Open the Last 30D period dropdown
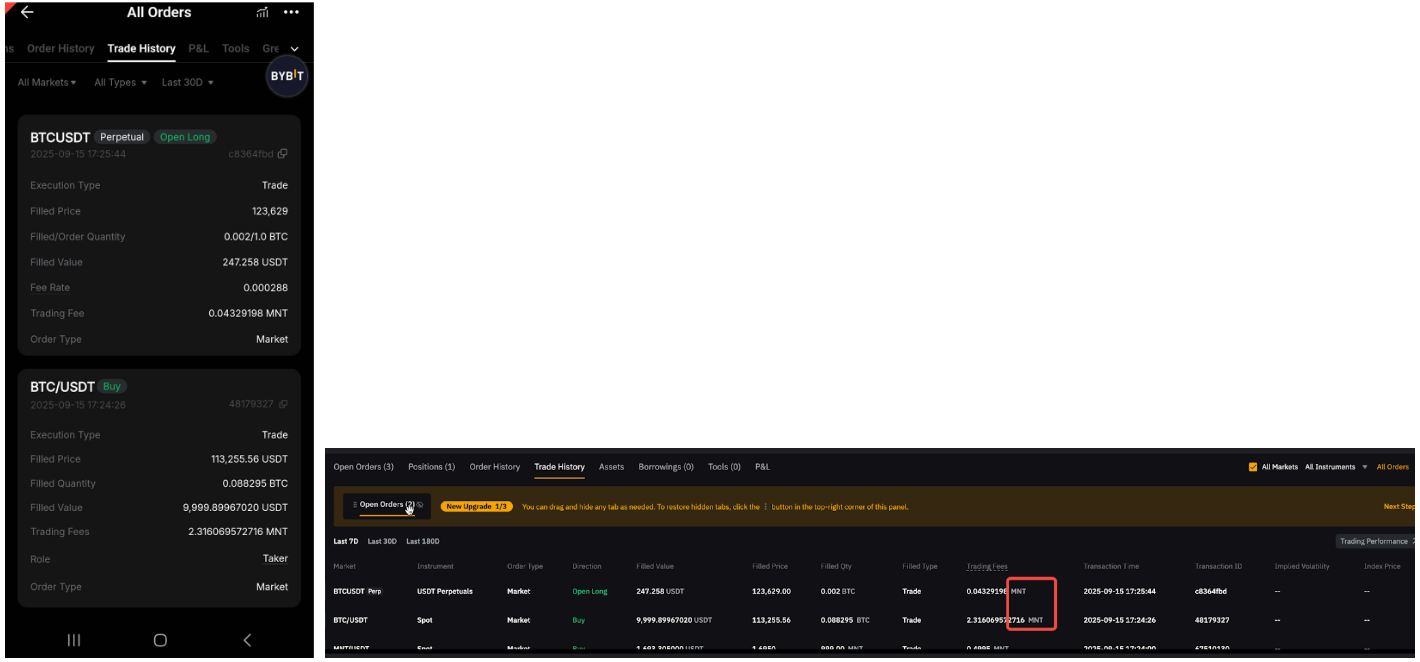 (187, 82)
